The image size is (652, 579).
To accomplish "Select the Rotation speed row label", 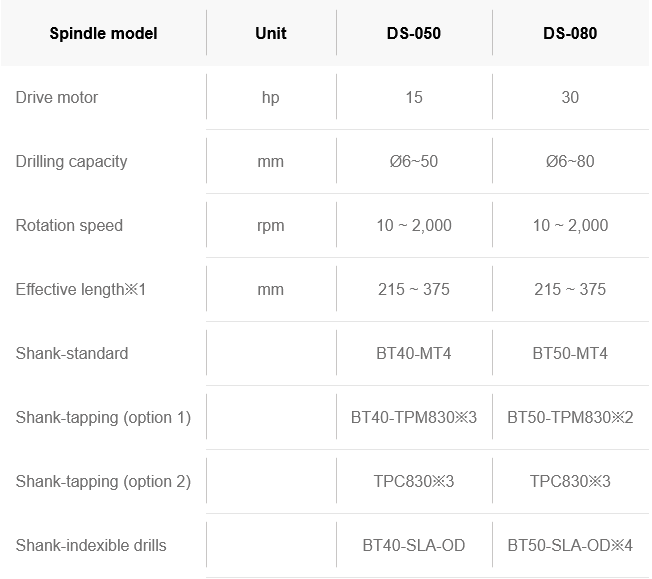I will (69, 226).
